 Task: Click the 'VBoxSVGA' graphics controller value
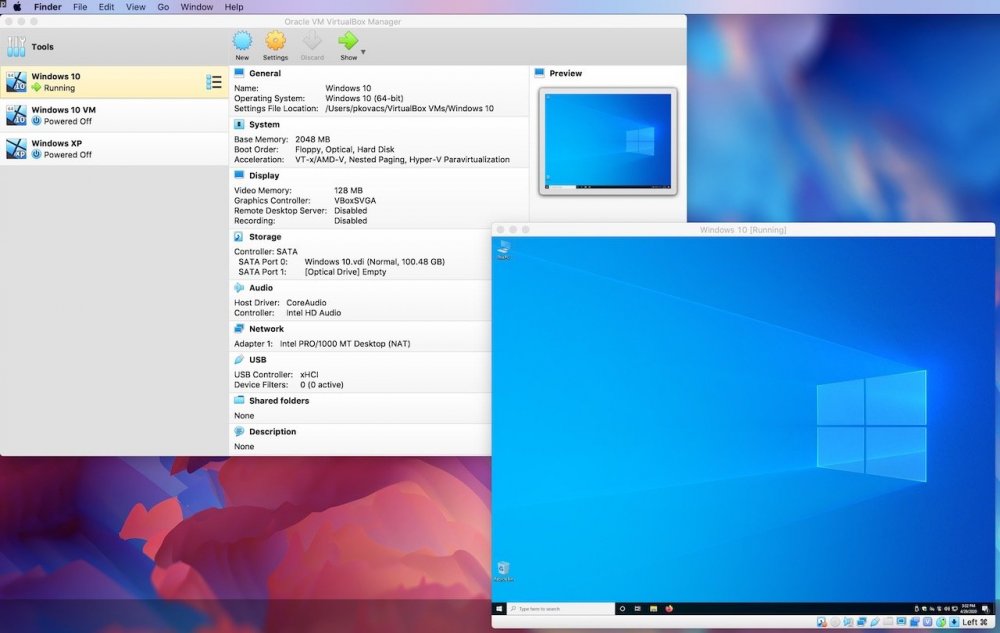coord(355,200)
